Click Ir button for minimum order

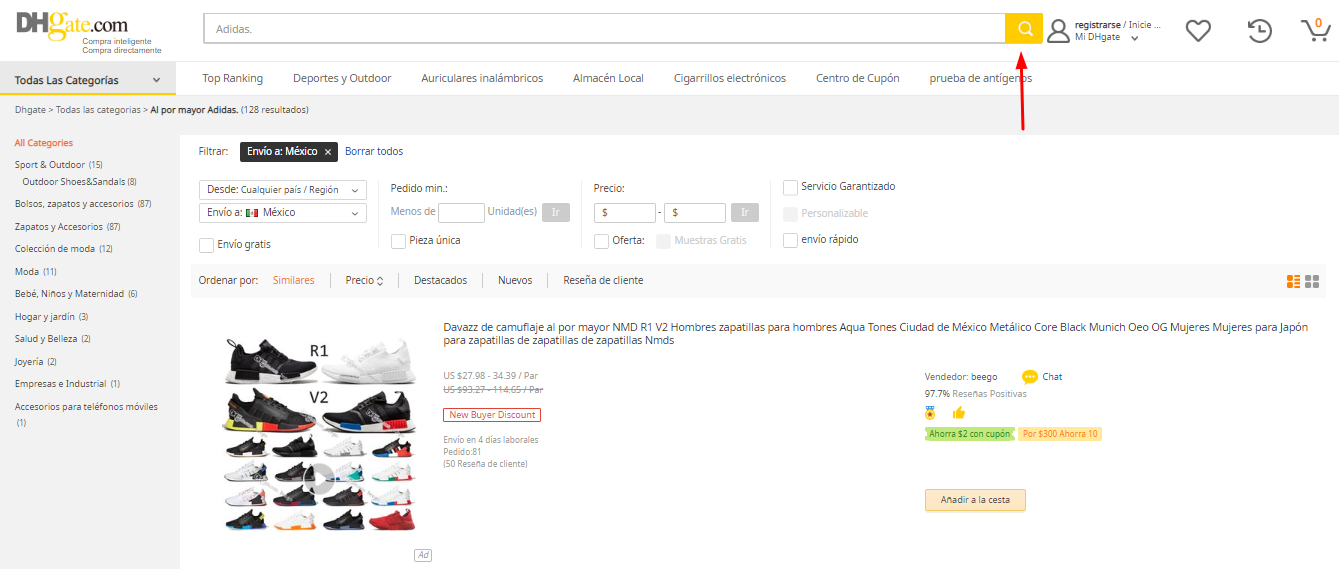point(556,212)
